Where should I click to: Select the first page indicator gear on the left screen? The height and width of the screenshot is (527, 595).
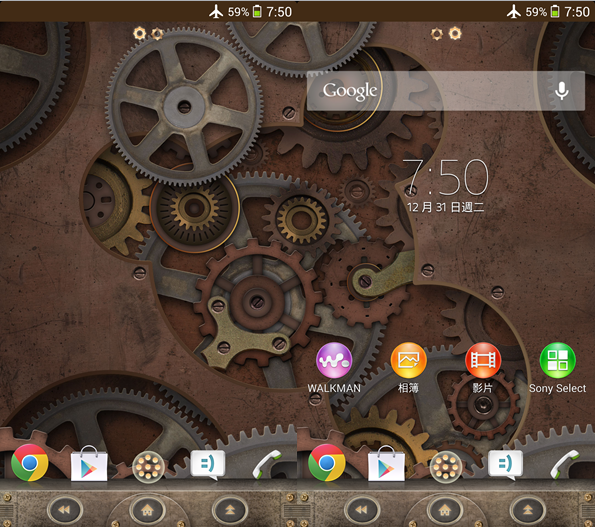click(x=139, y=34)
